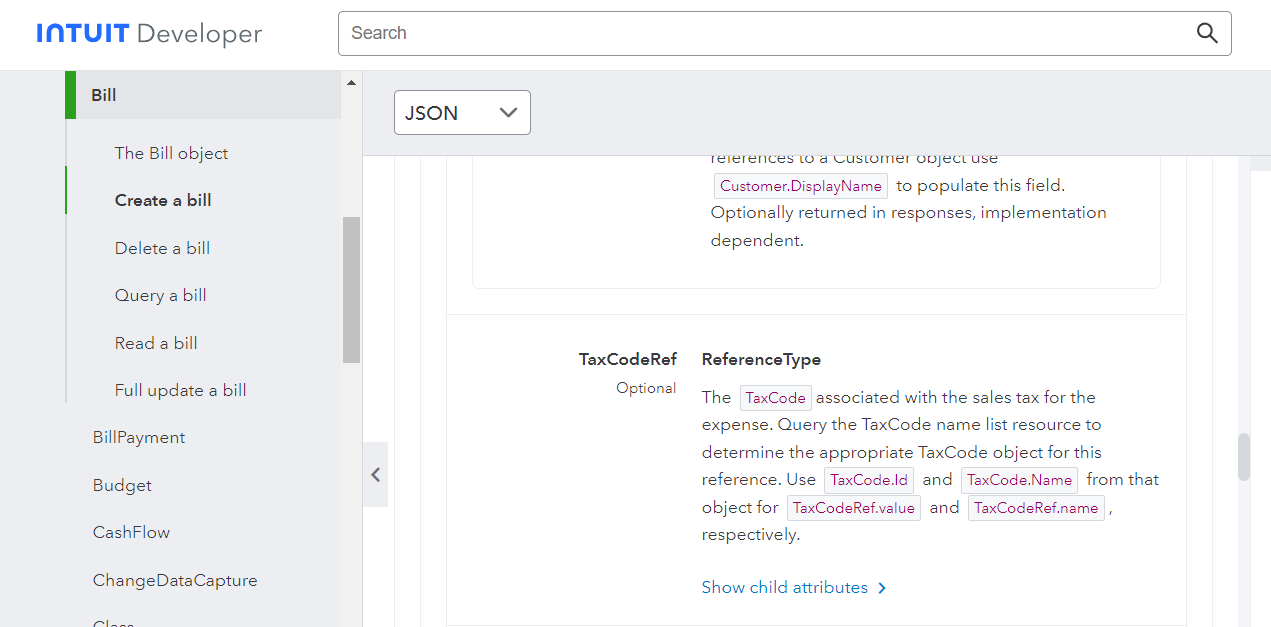This screenshot has width=1271, height=627.
Task: Click the Customer.DisplayName code tag
Action: (x=801, y=186)
